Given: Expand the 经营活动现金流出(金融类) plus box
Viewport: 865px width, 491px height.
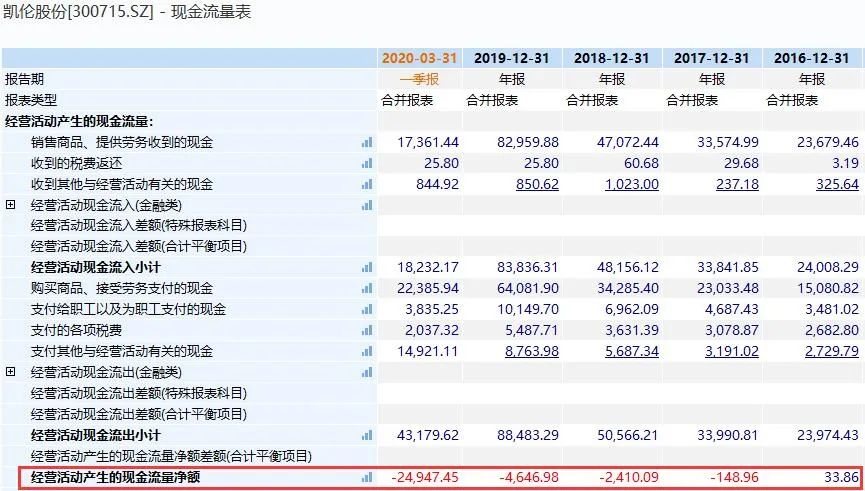Looking at the screenshot, I should [x=11, y=372].
